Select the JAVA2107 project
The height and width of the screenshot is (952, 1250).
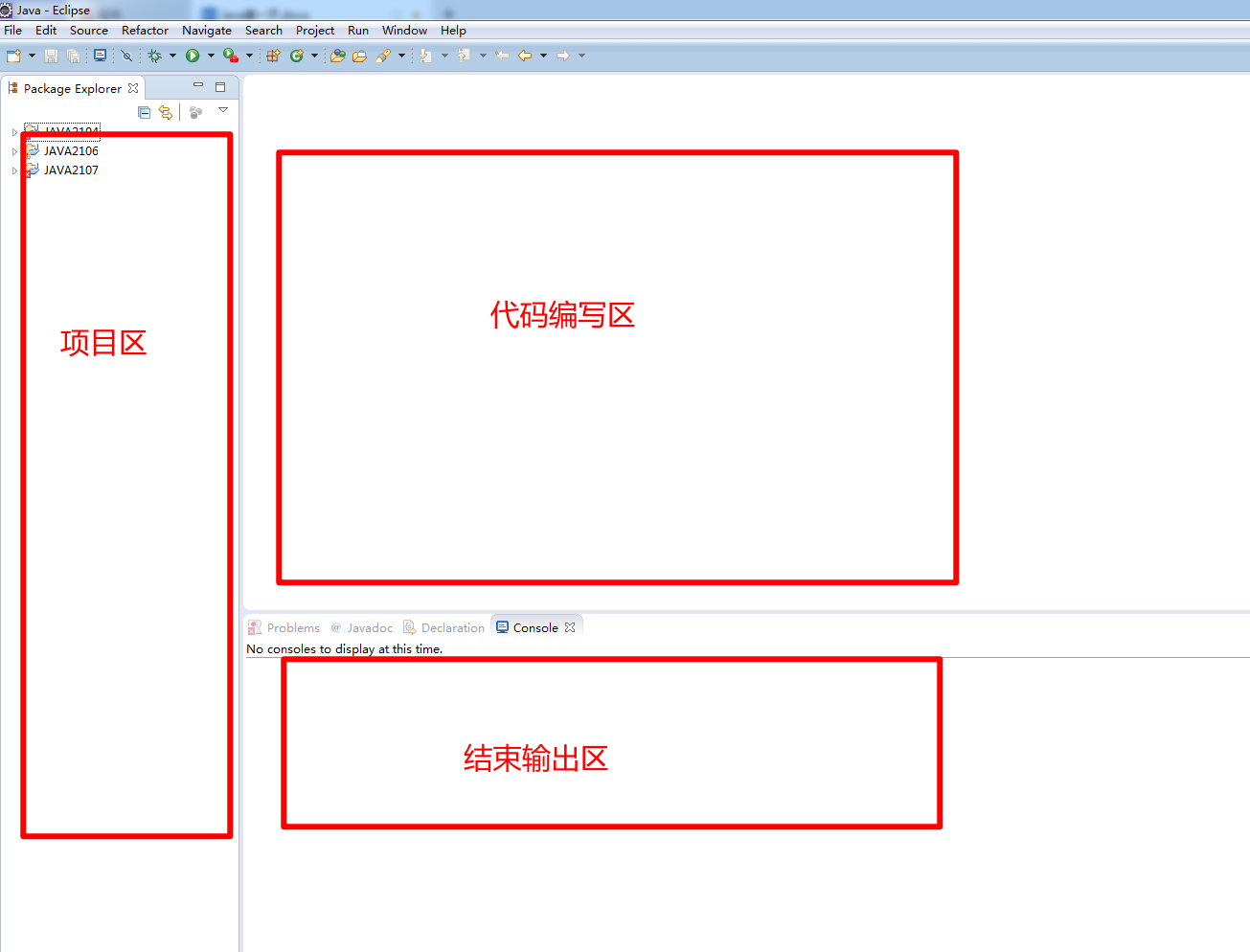(71, 170)
